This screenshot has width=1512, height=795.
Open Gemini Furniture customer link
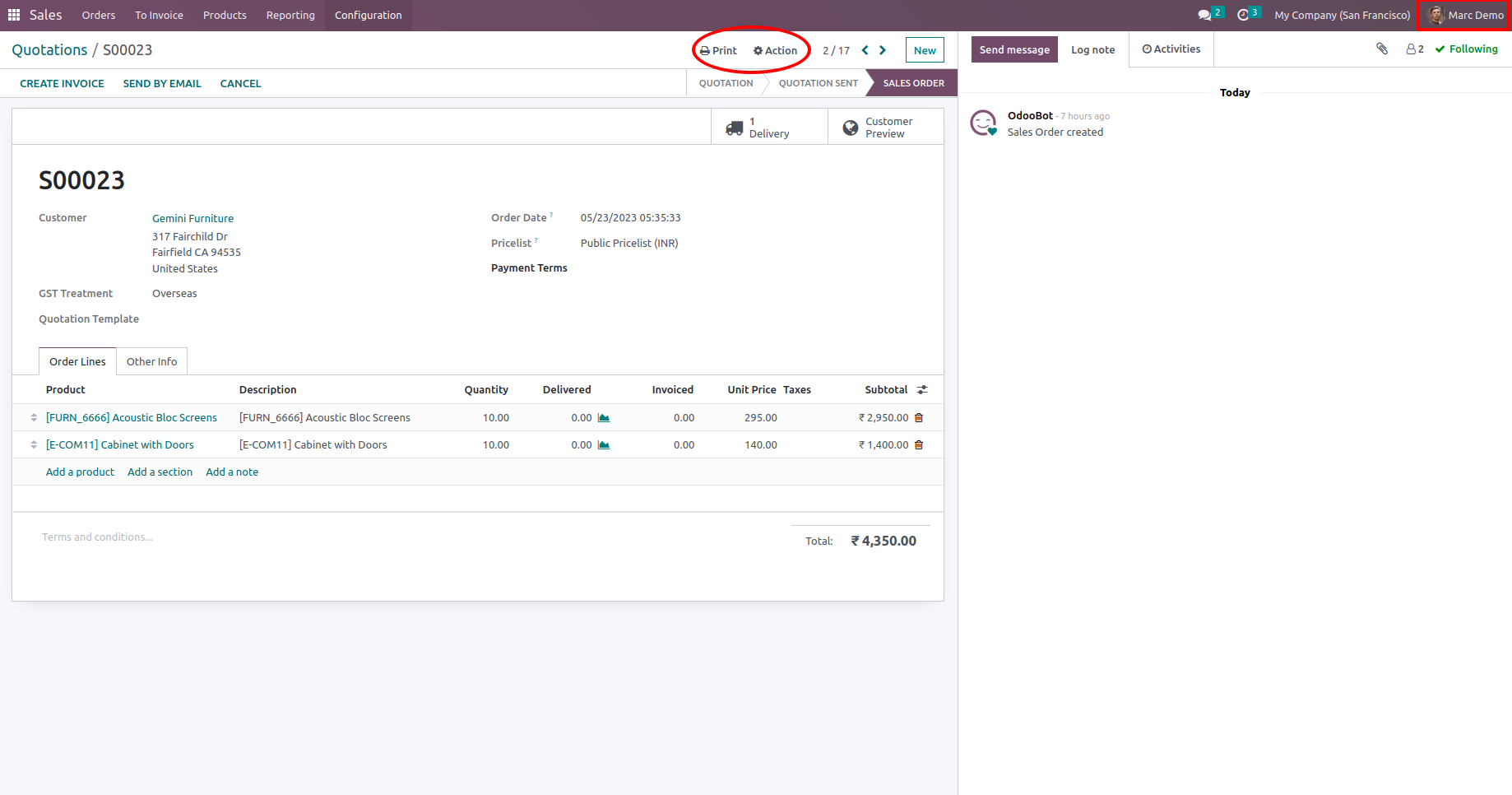click(192, 218)
